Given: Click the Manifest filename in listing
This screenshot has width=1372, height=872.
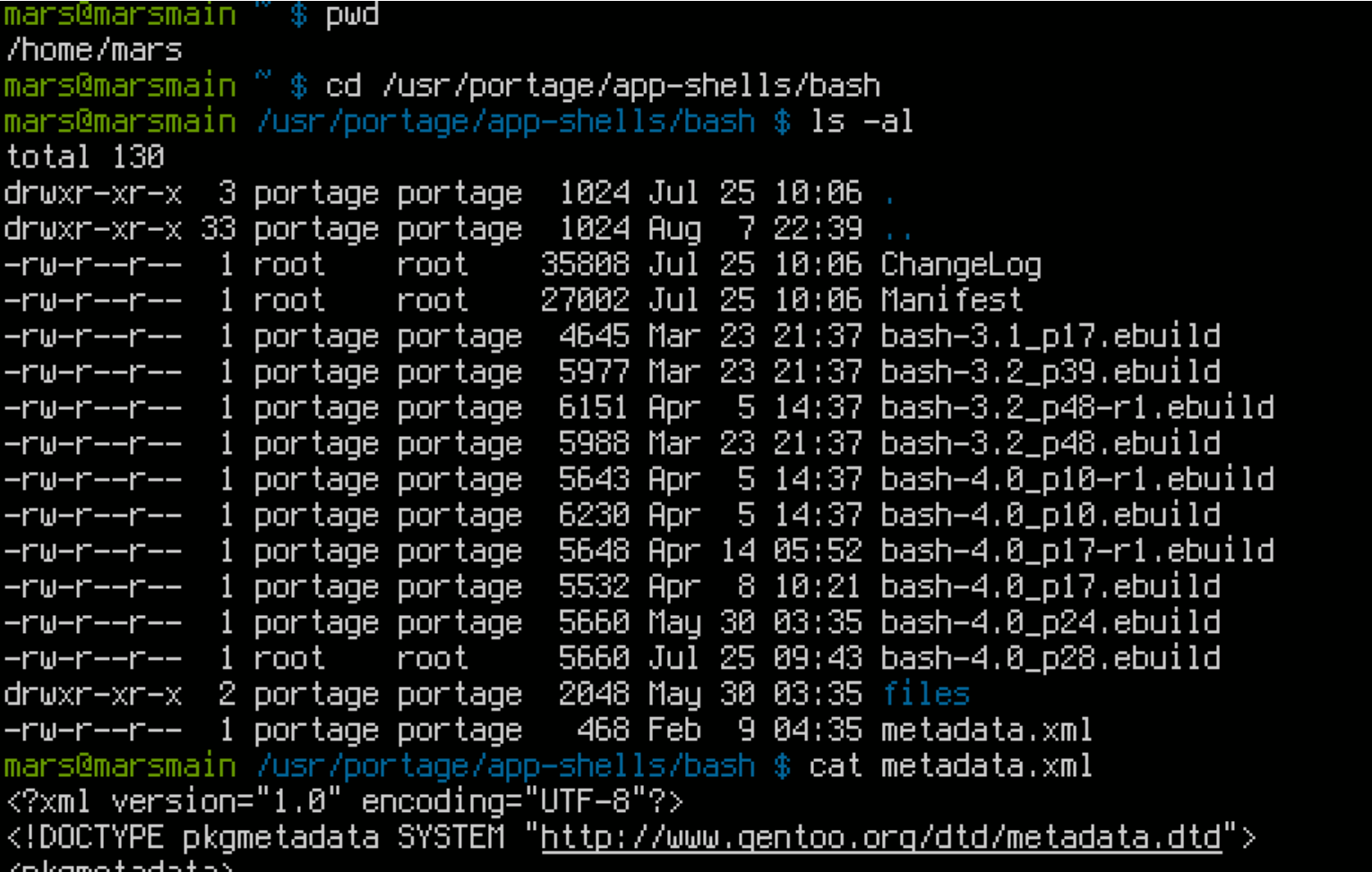Looking at the screenshot, I should click(951, 300).
